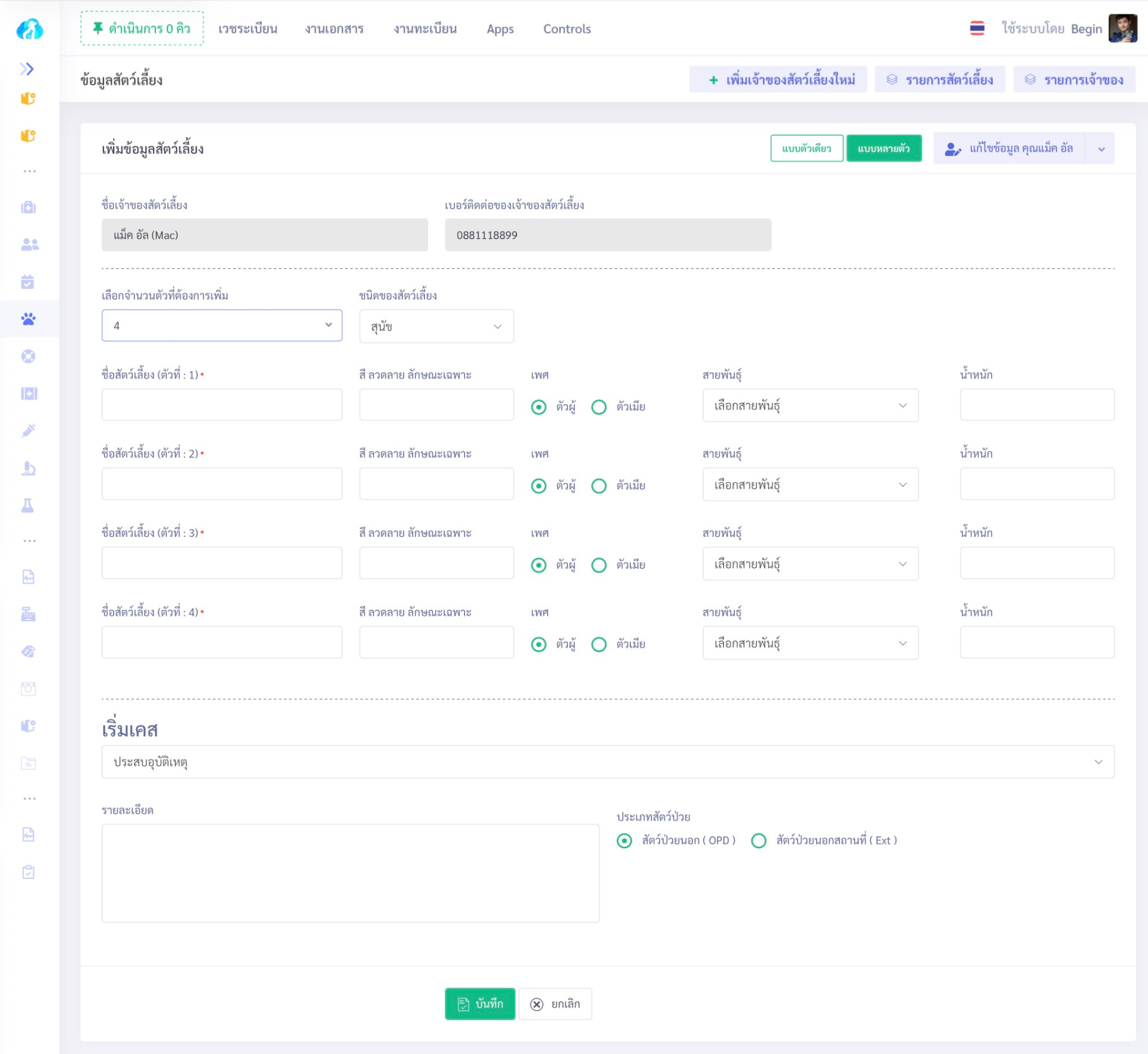This screenshot has height=1054, width=1148.
Task: Open the flask lab icon in sidebar
Action: (x=28, y=506)
